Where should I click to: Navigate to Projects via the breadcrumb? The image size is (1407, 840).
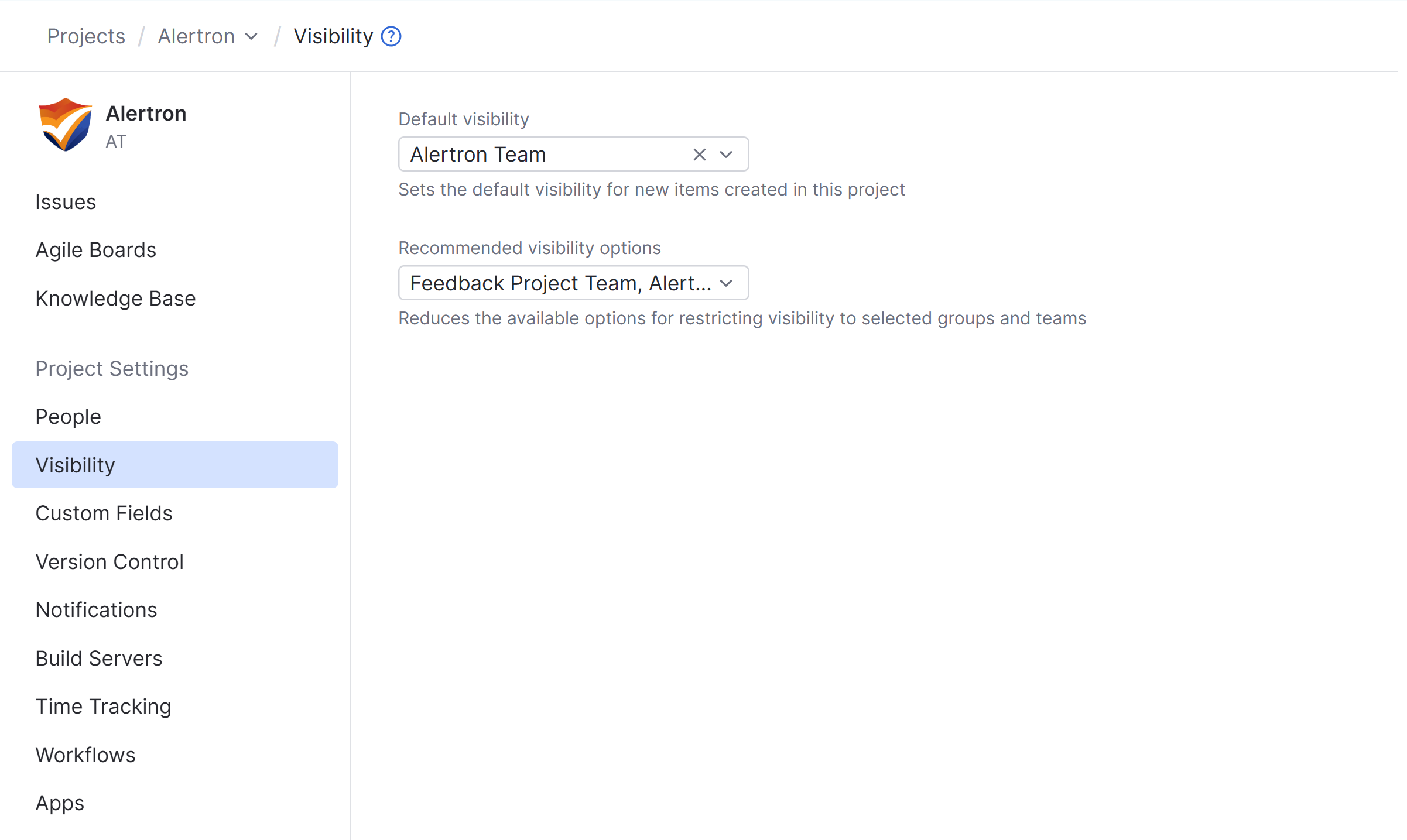86,36
